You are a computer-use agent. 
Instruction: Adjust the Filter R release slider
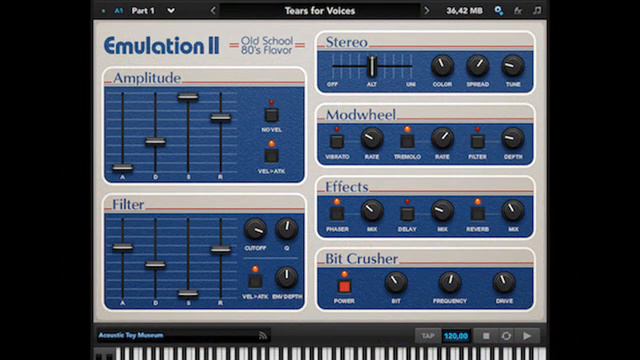point(221,250)
